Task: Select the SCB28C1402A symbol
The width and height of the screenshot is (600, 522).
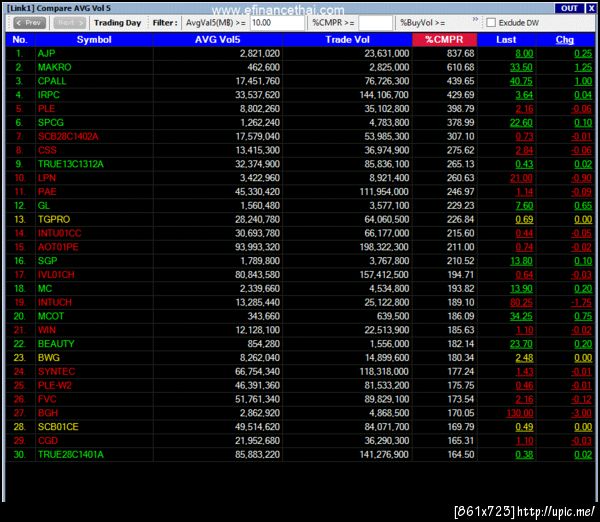Action: click(68, 137)
